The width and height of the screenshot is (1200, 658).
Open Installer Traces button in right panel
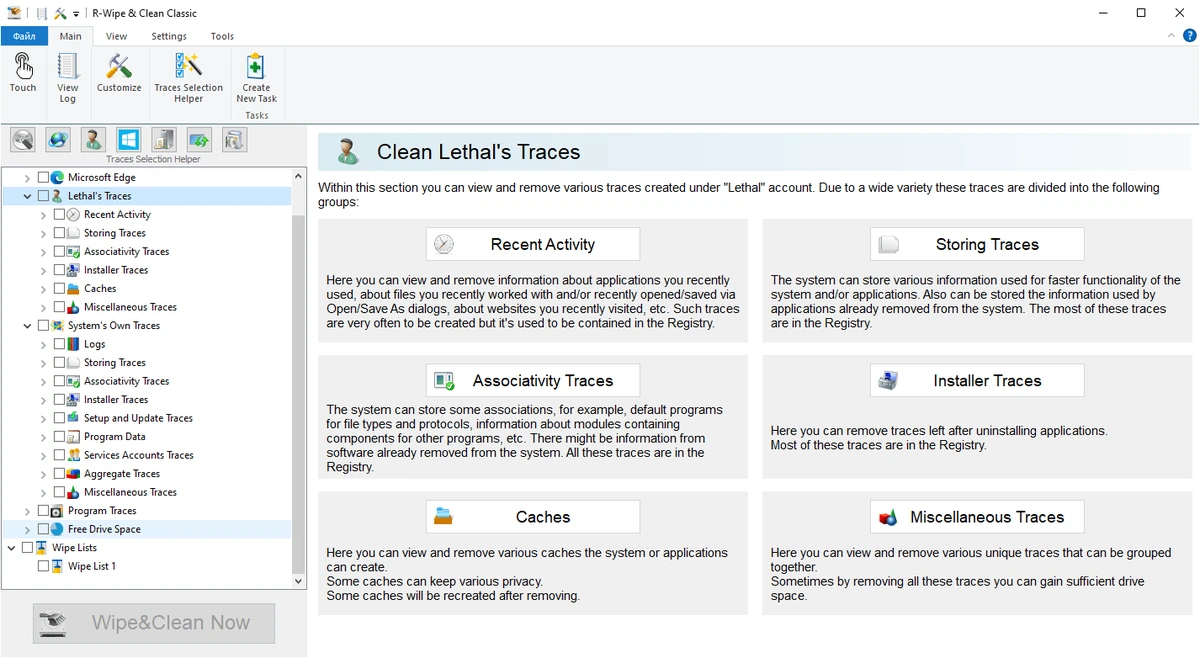point(977,381)
